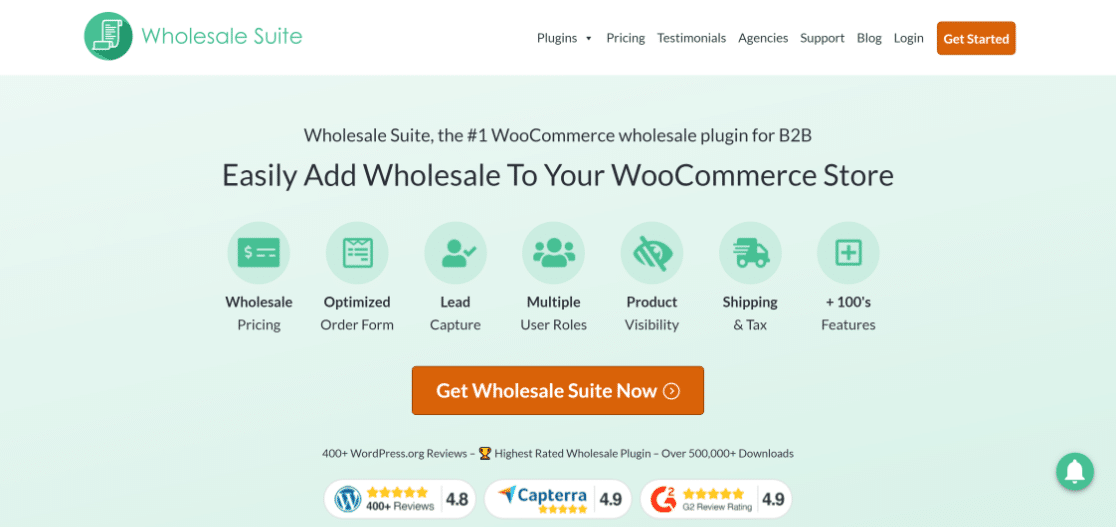Select the Shipping & Tax truck icon
The width and height of the screenshot is (1116, 527).
750,253
